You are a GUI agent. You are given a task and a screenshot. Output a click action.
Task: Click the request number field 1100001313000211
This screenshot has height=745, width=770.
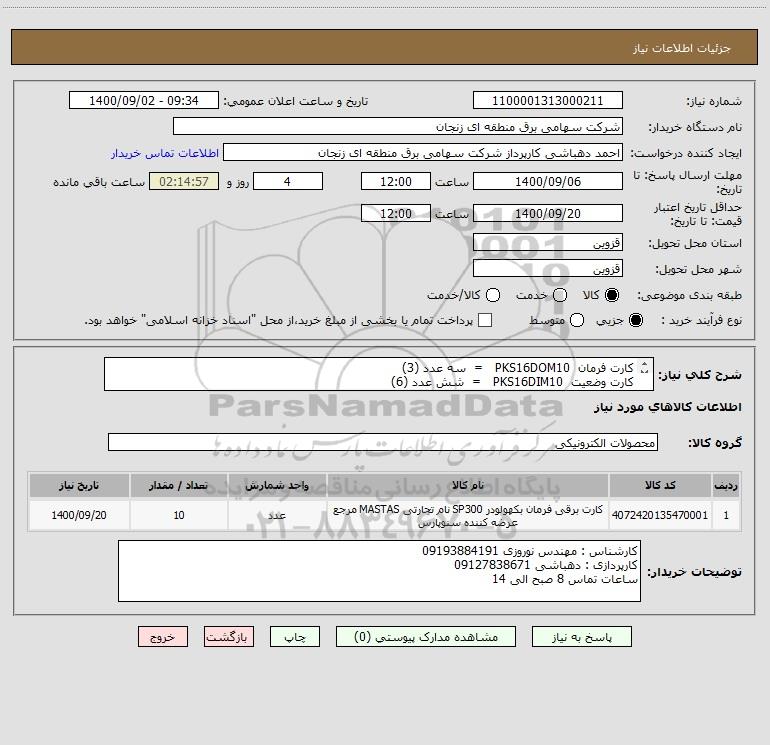click(548, 100)
